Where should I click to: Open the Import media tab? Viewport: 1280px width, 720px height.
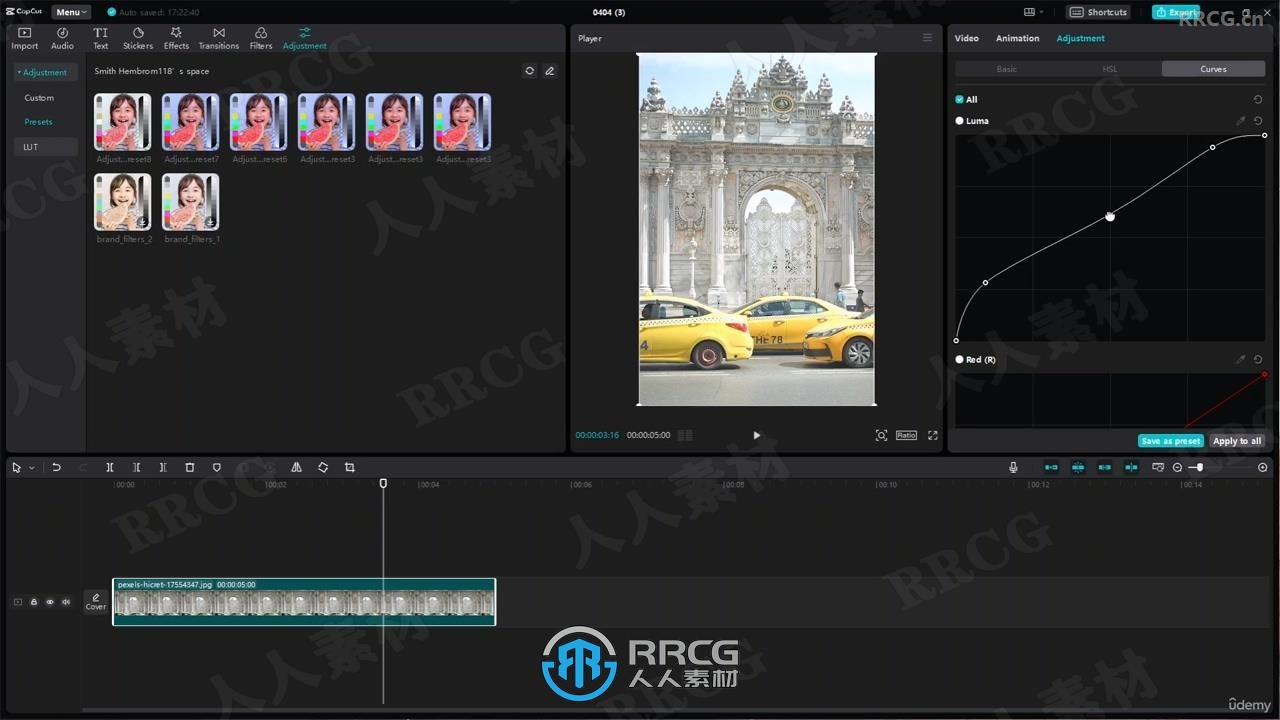click(24, 38)
